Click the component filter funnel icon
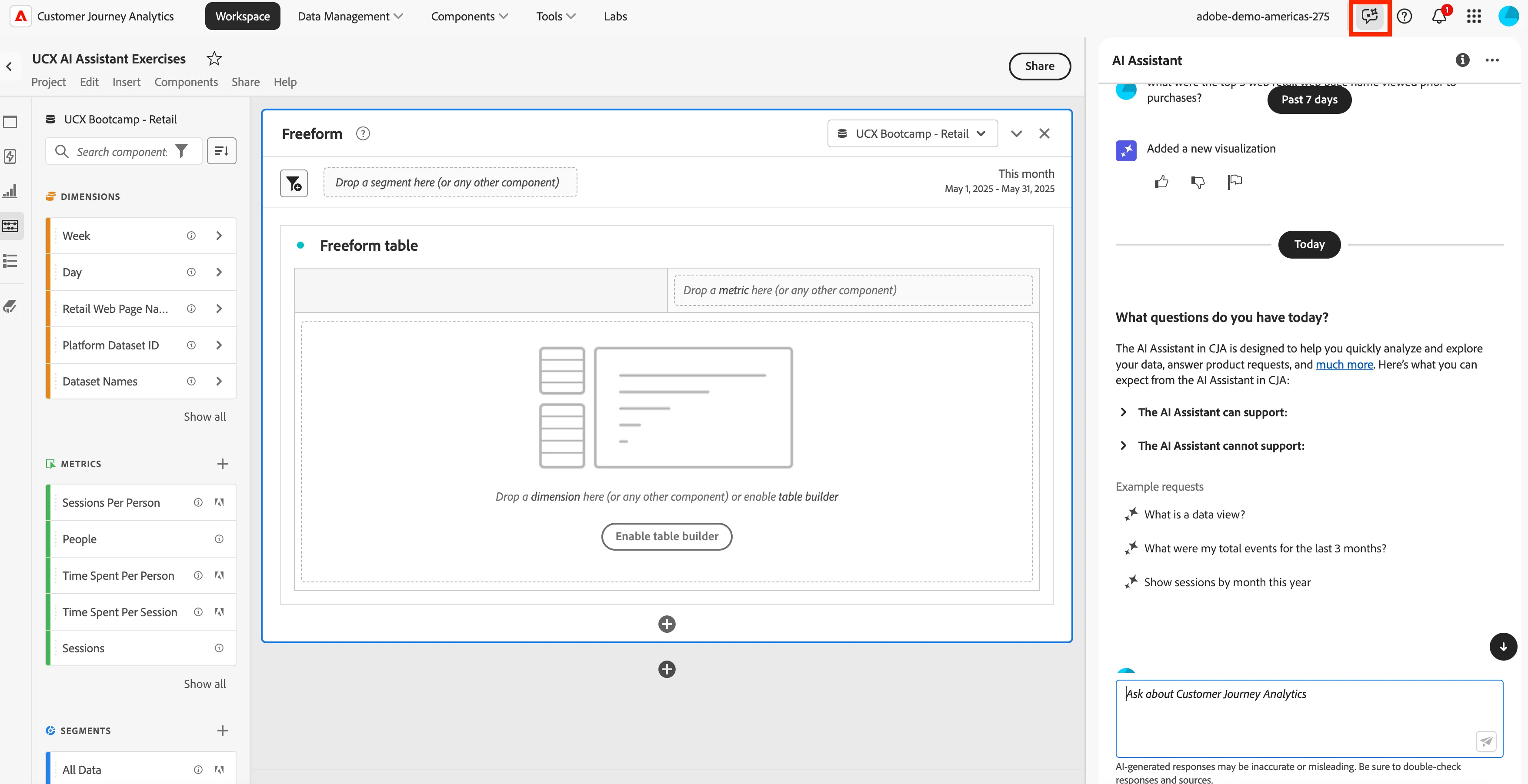Screen dimensions: 1528x784 click(x=181, y=151)
